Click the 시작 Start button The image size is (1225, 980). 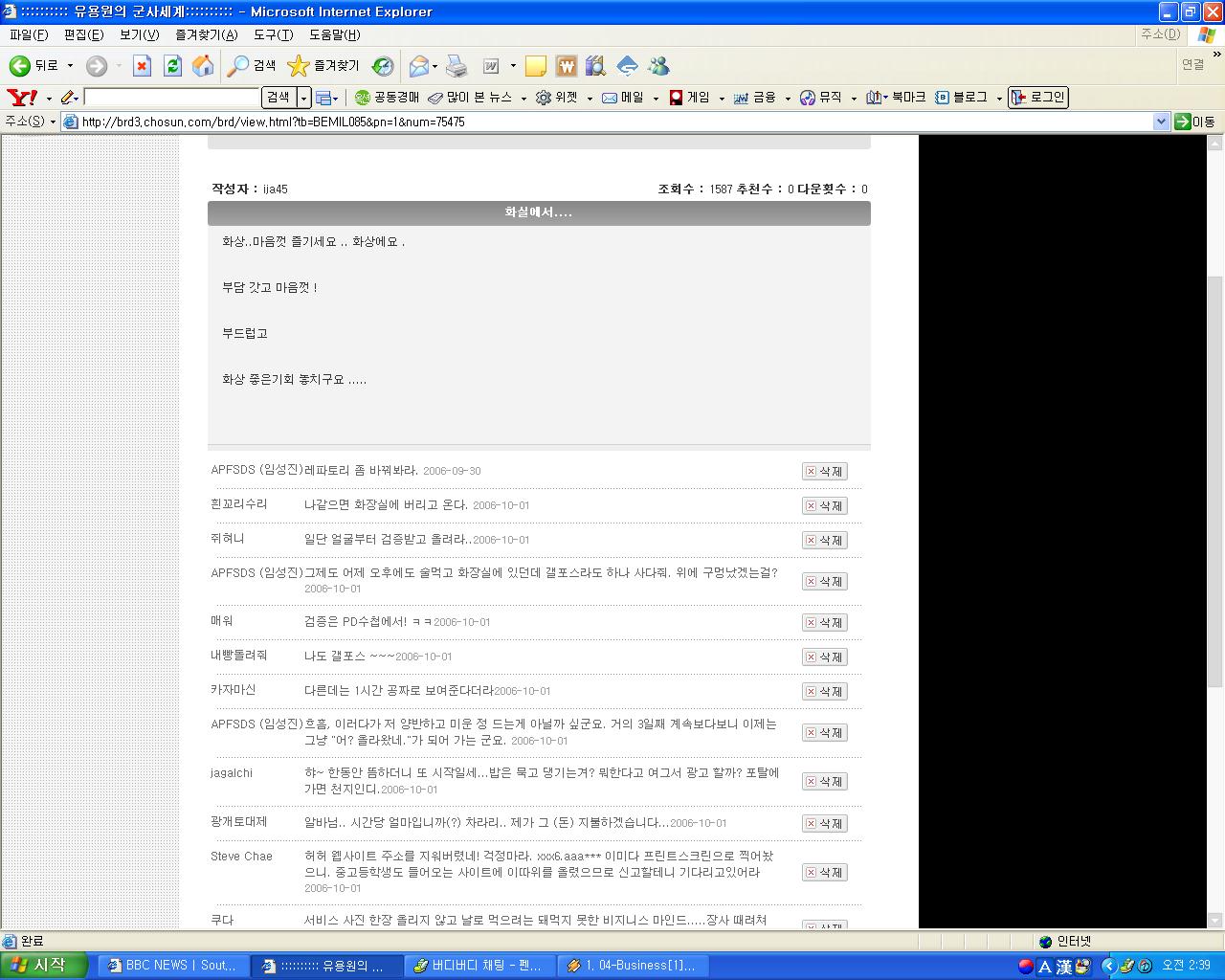point(44,966)
